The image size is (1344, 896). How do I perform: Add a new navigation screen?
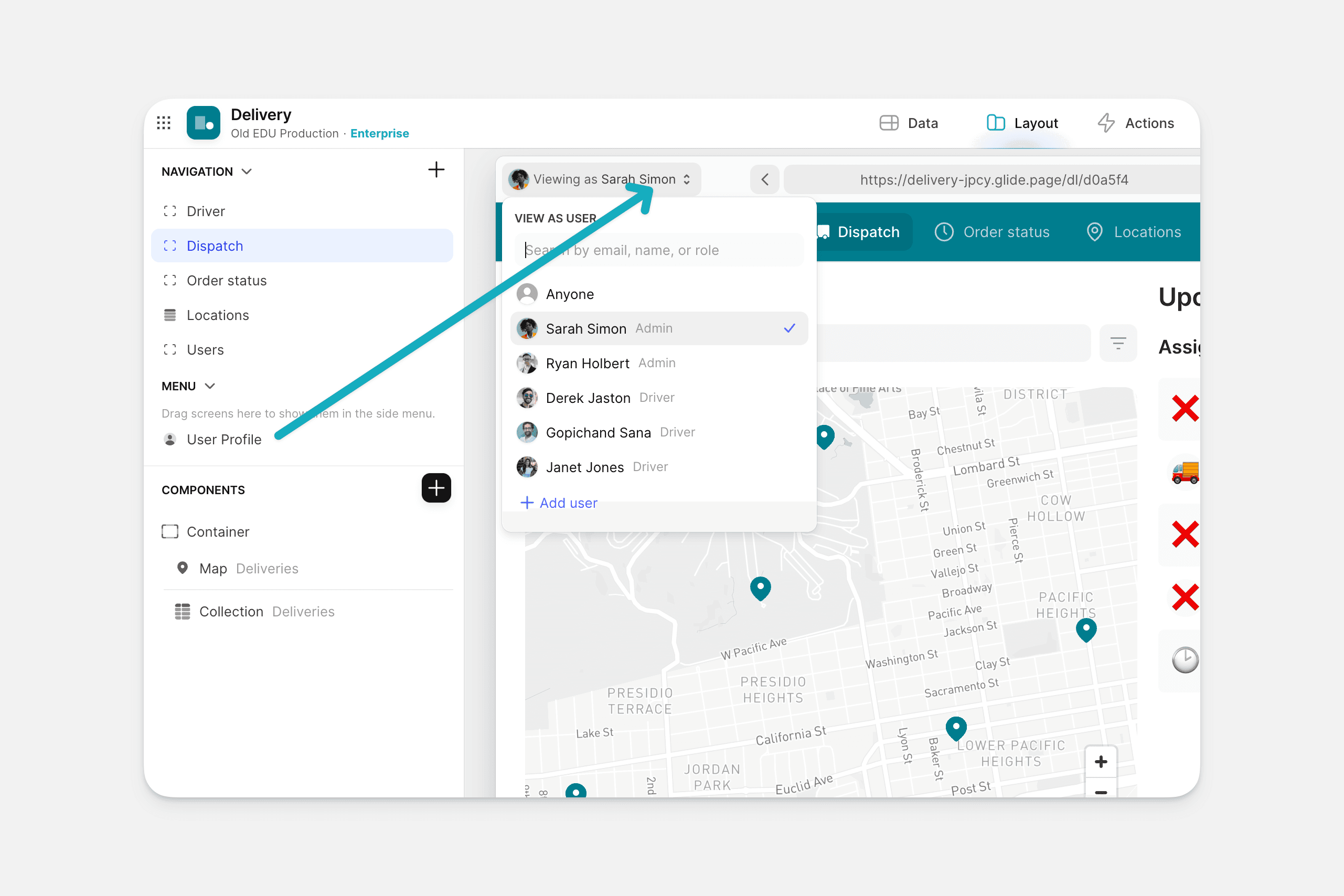point(436,170)
